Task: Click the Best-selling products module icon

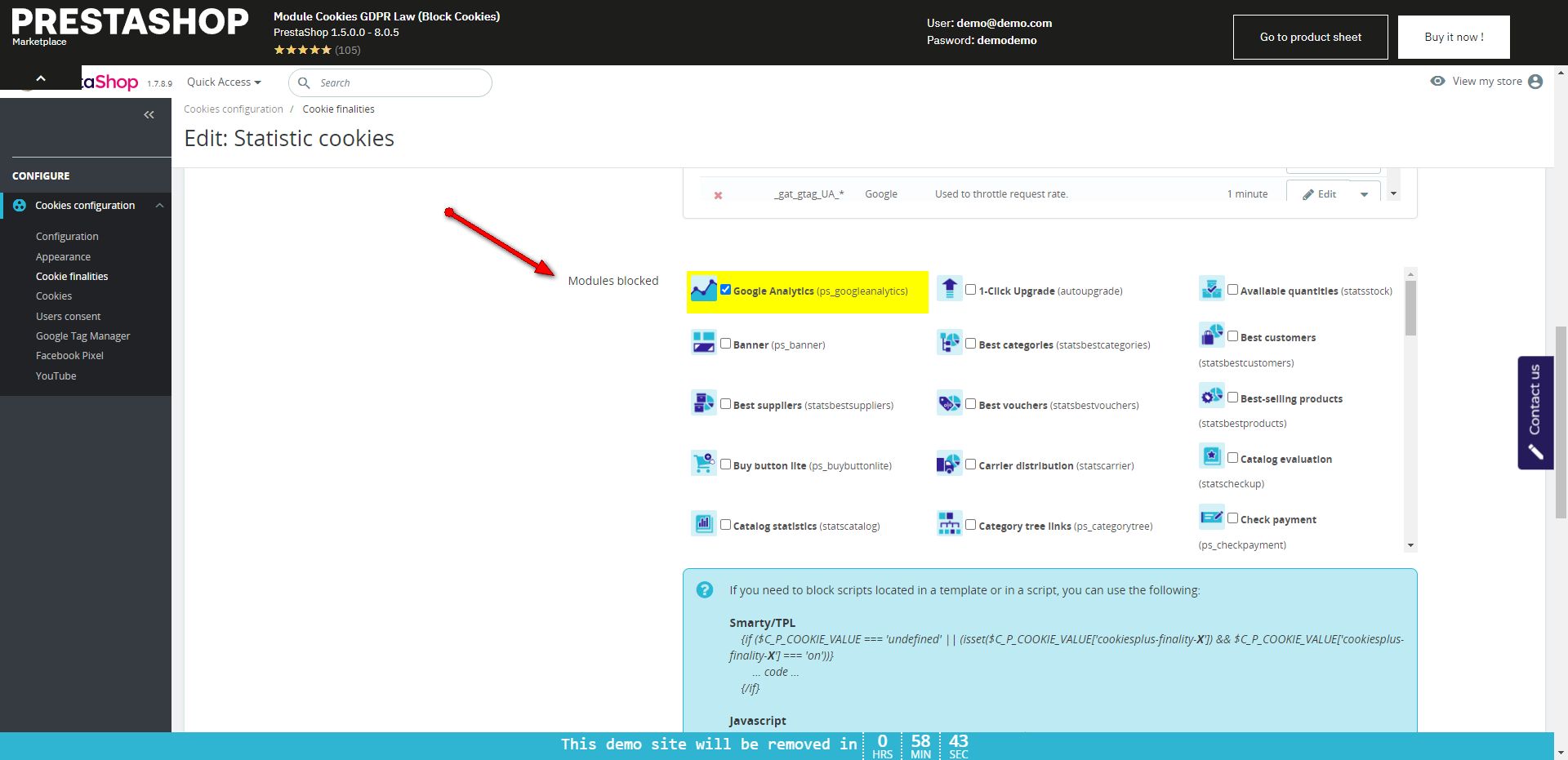Action: pyautogui.click(x=1212, y=396)
